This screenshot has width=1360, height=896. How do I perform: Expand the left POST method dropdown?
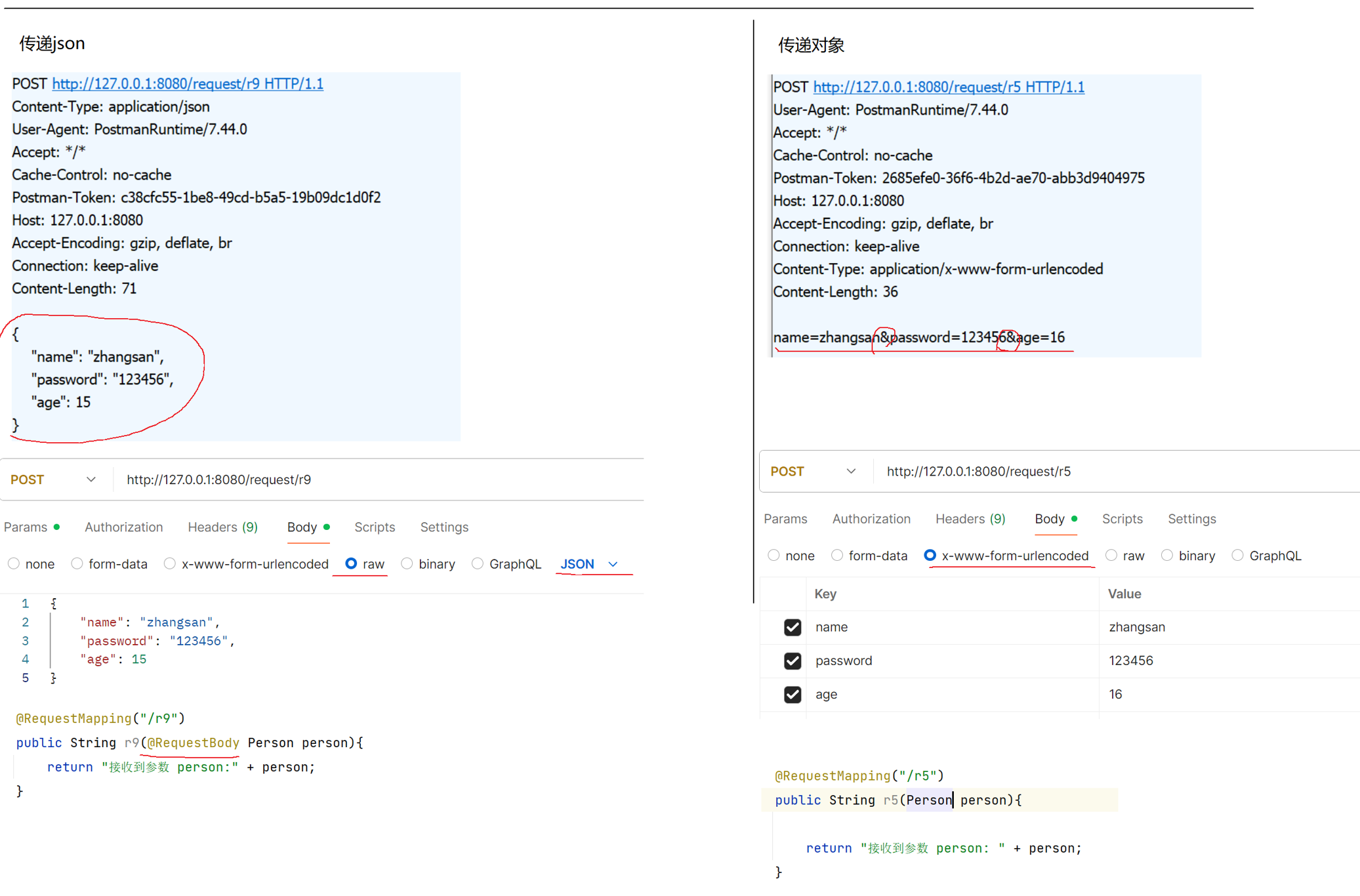tap(91, 479)
